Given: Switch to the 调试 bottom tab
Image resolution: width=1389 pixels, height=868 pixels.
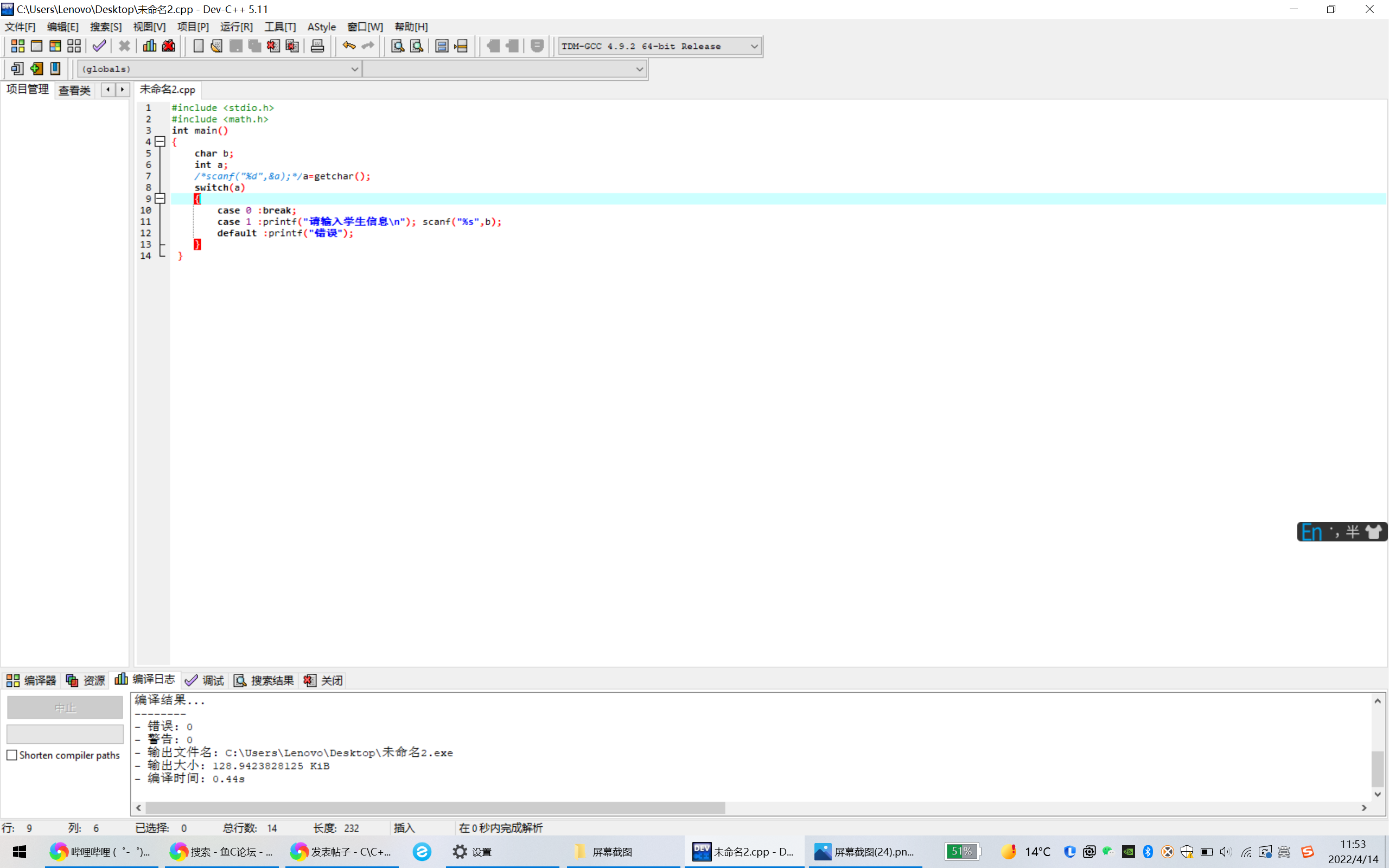Looking at the screenshot, I should [205, 680].
